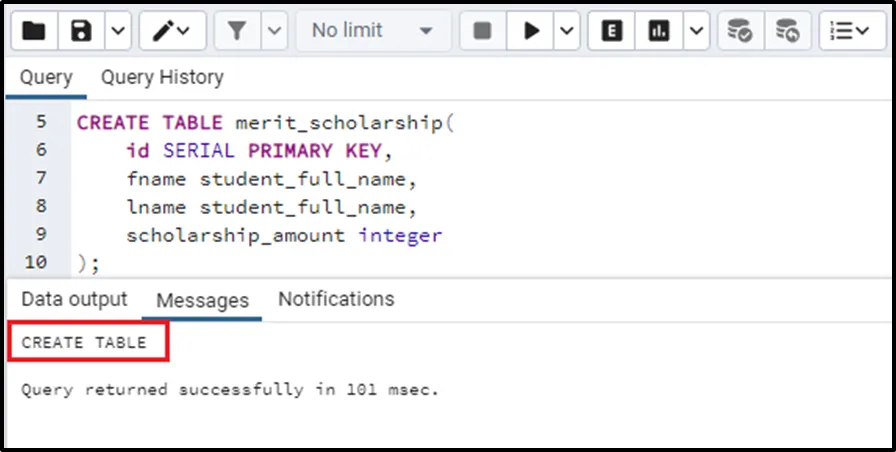The image size is (896, 452).
Task: Run Explain Analyze chart icon
Action: click(x=658, y=31)
